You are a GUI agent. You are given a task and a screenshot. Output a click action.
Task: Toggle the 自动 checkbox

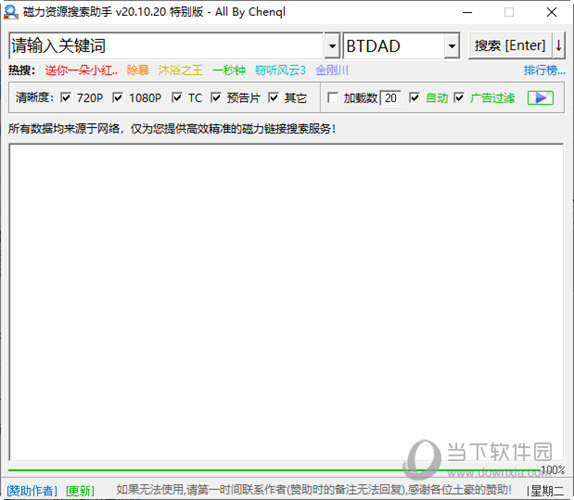414,98
